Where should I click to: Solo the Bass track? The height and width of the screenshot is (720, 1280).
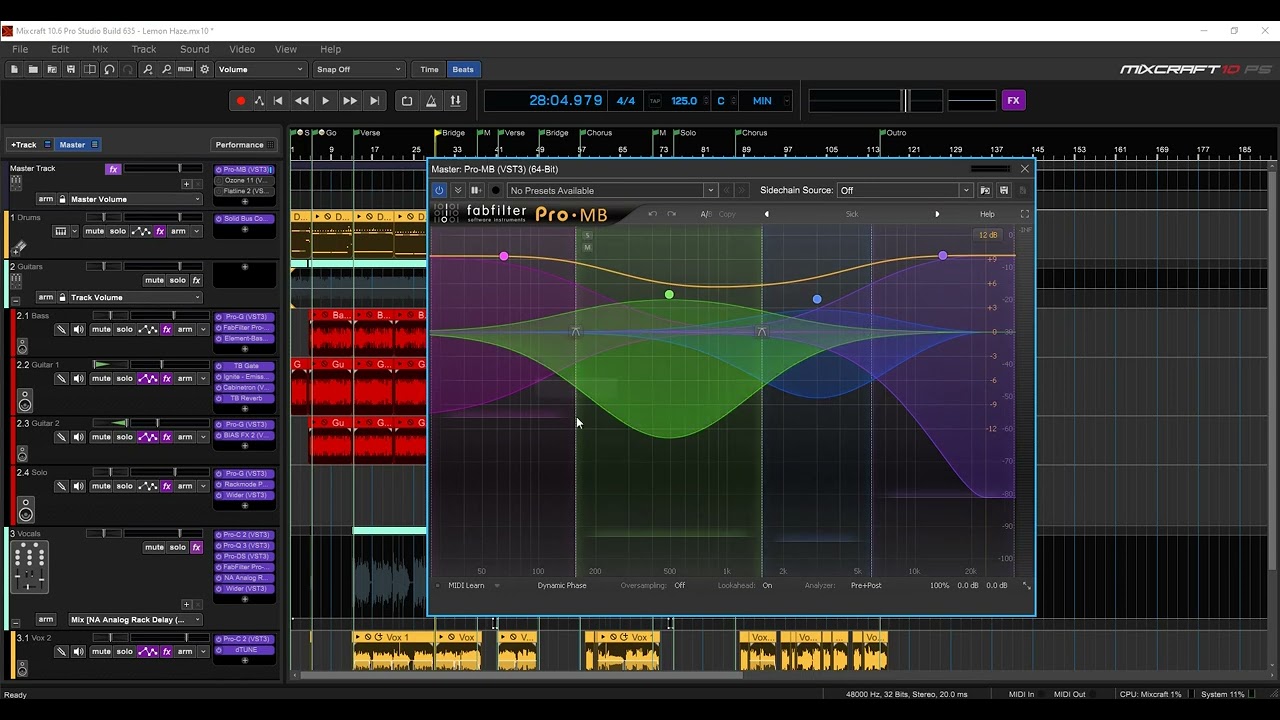coord(124,330)
